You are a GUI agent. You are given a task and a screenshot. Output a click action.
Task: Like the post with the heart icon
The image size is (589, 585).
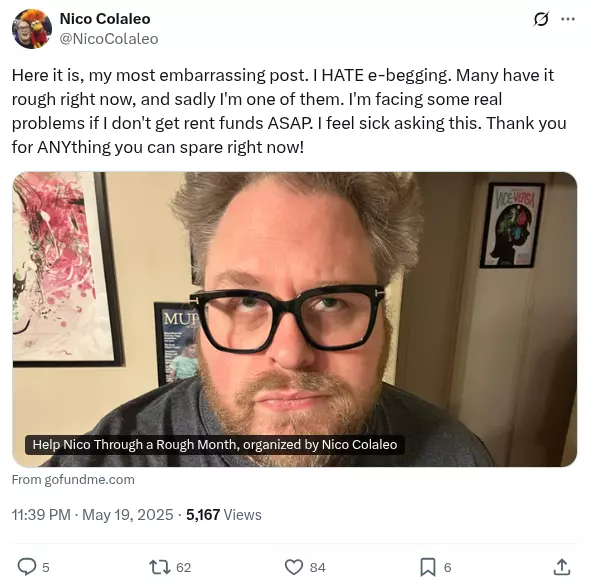(294, 567)
